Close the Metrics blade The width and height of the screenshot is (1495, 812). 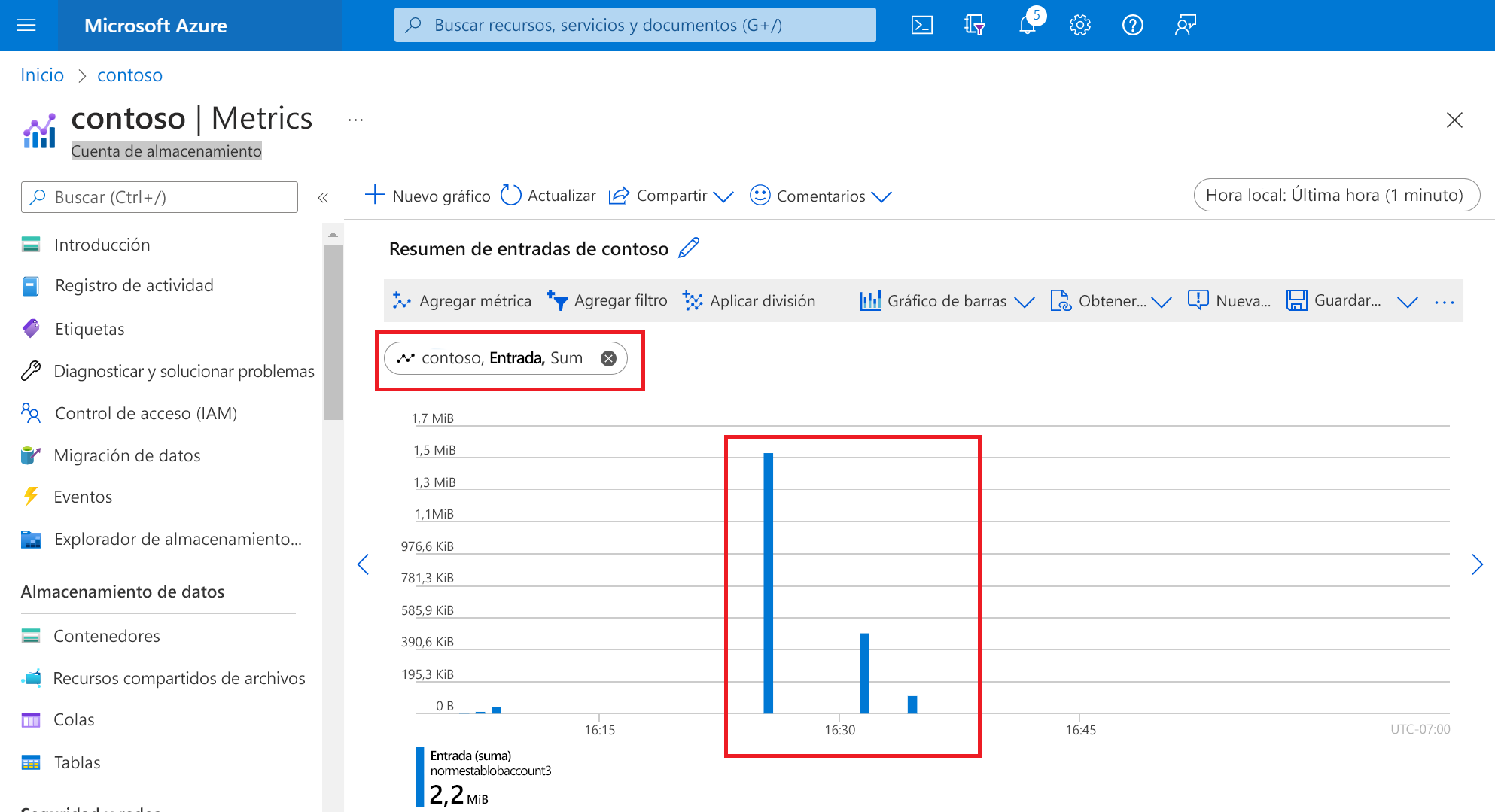click(x=1454, y=120)
